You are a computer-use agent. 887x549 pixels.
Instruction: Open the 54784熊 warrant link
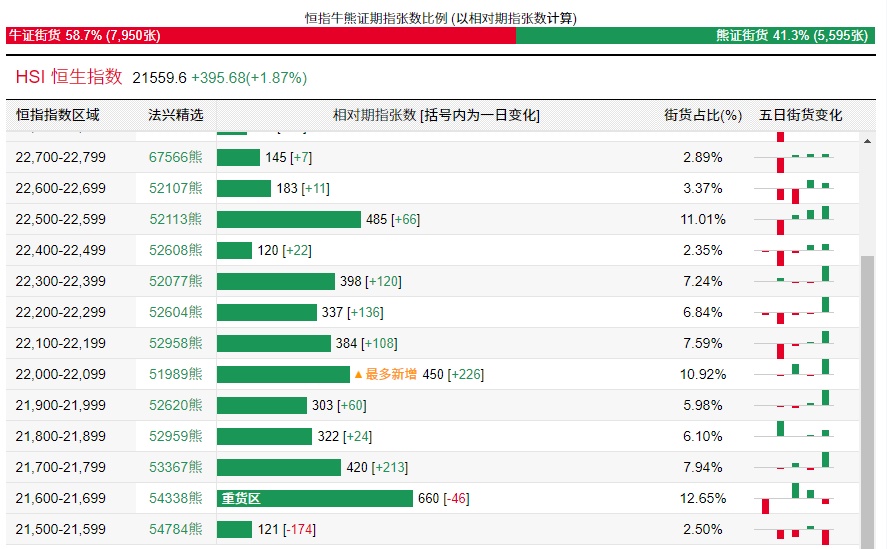175,529
